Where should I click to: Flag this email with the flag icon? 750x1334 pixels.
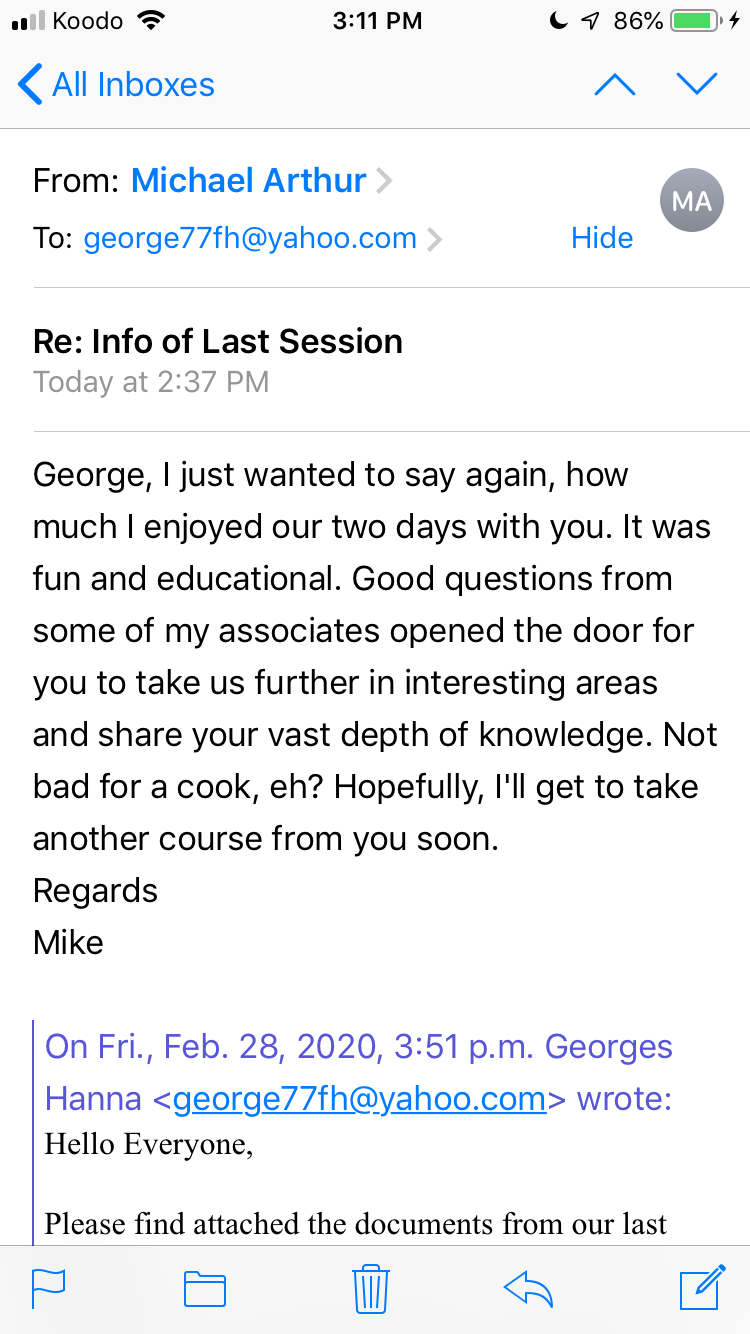(48, 1288)
